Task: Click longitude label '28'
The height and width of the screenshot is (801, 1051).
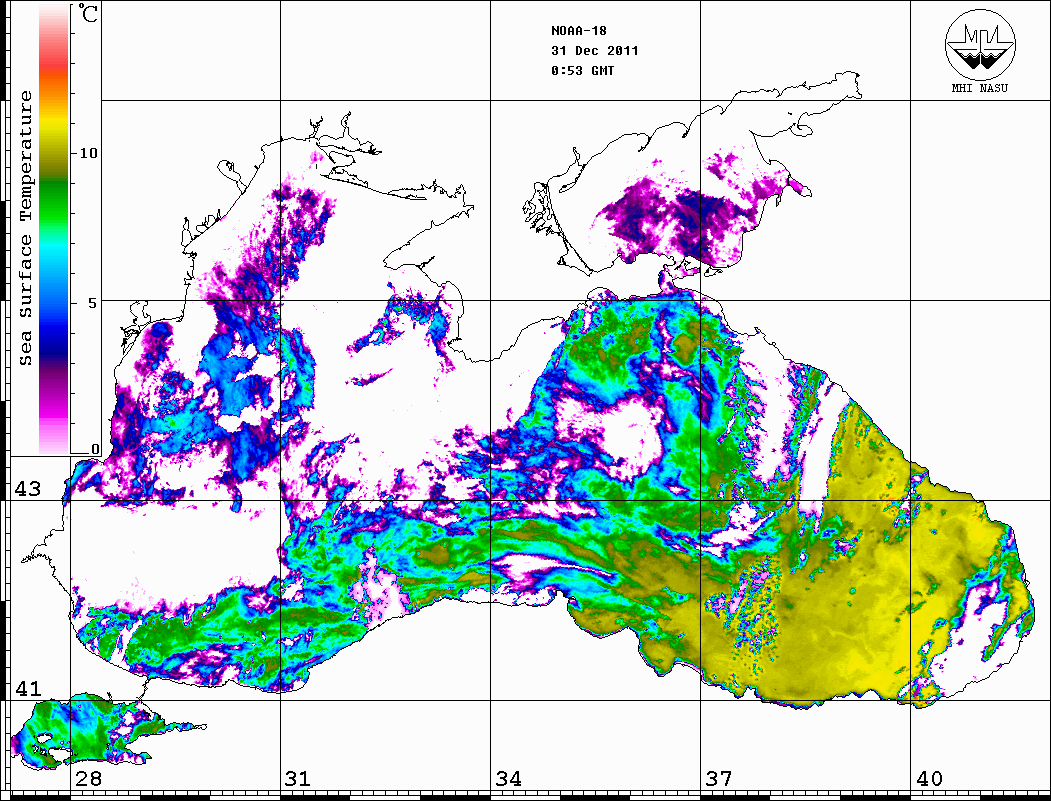Action: (x=88, y=778)
